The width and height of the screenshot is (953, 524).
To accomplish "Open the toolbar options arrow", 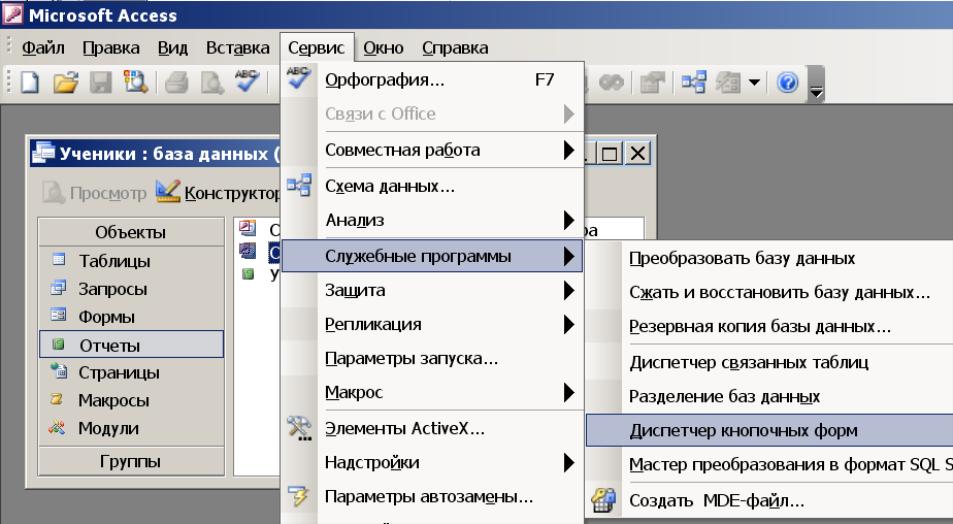I will (816, 84).
